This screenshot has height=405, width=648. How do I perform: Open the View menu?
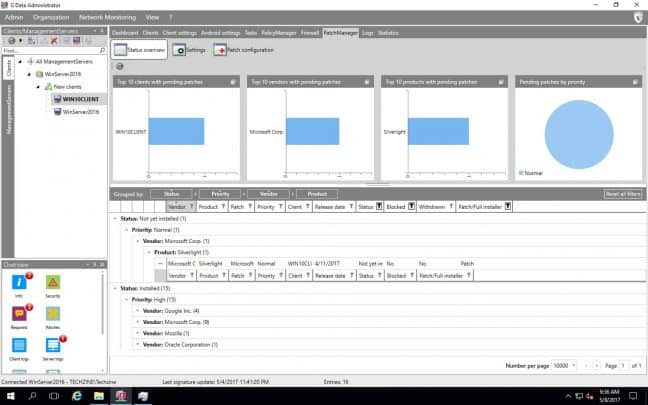coord(152,17)
